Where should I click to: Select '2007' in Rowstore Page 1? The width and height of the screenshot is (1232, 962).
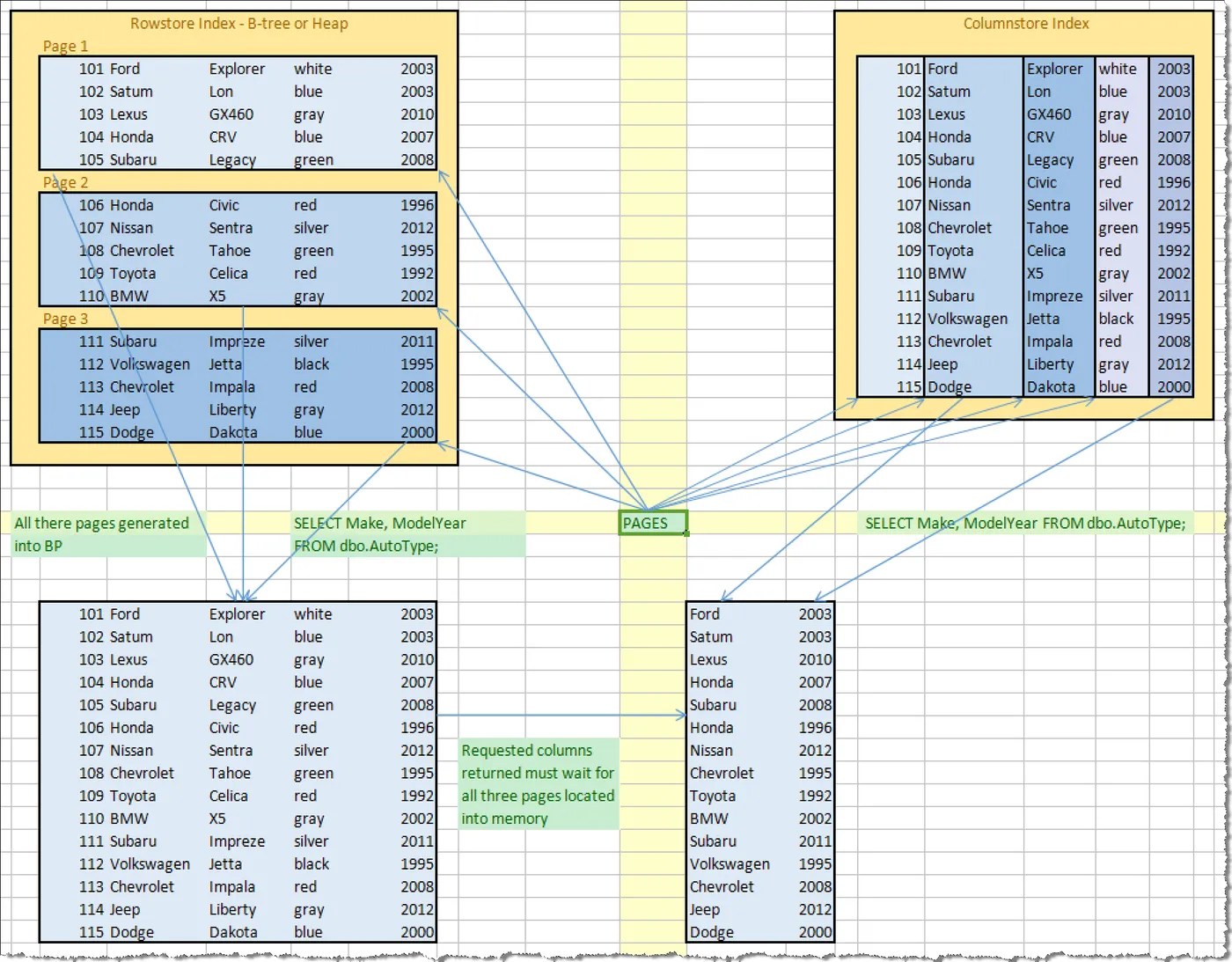[x=417, y=137]
